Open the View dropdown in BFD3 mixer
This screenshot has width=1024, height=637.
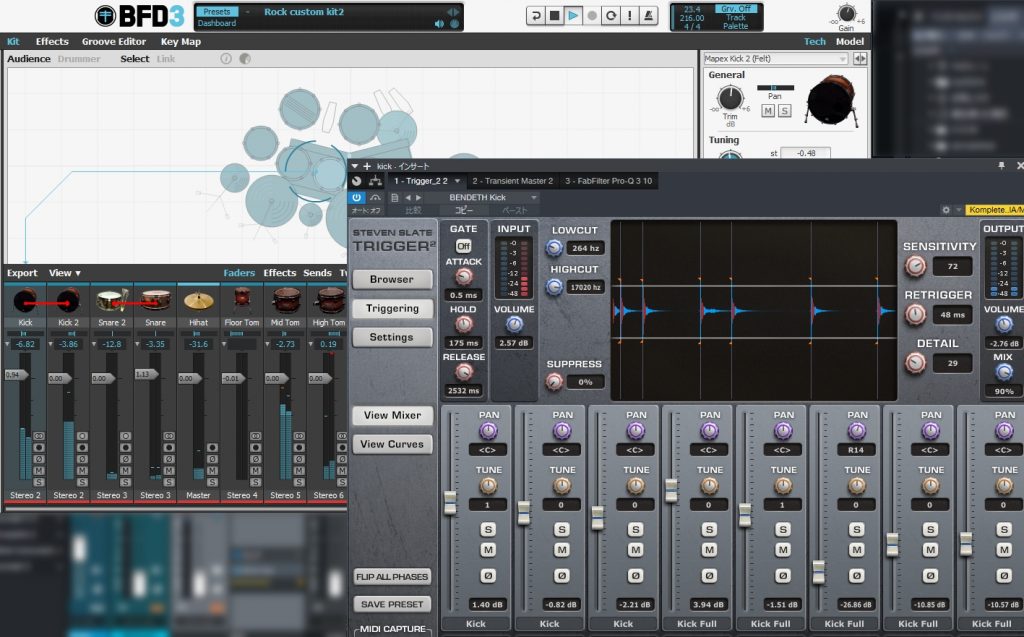pos(65,273)
